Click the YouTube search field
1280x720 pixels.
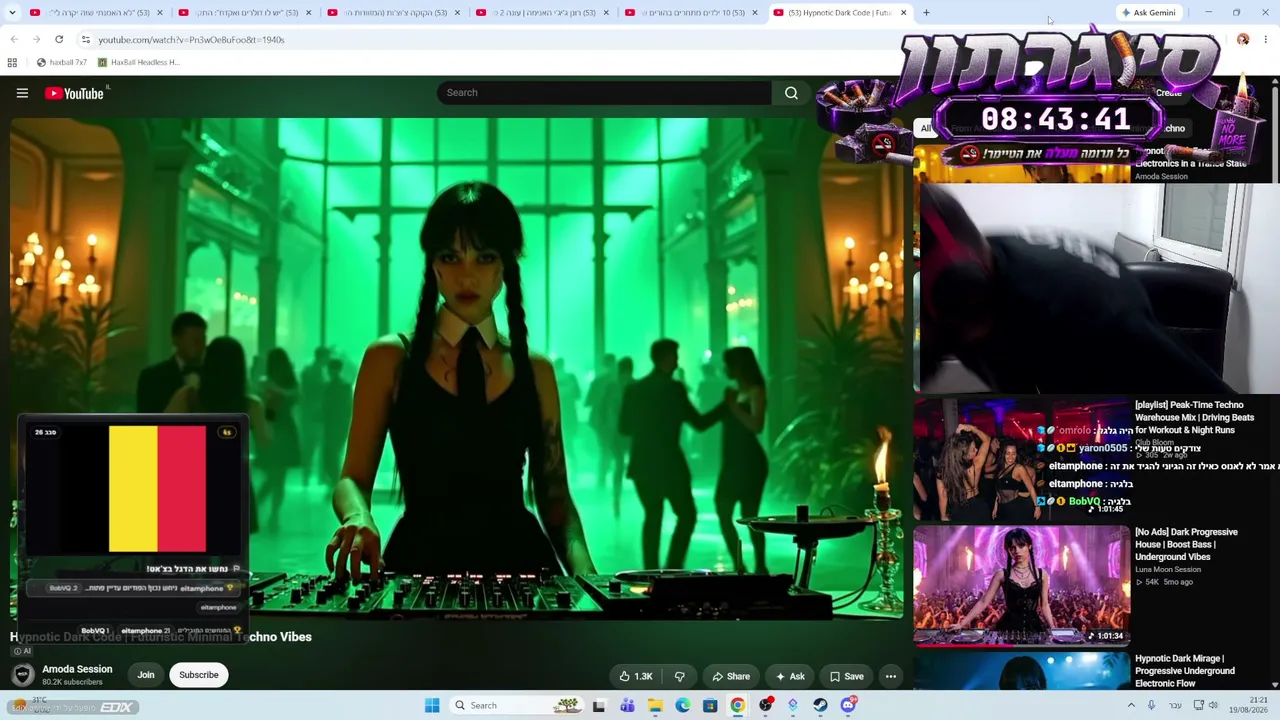604,93
